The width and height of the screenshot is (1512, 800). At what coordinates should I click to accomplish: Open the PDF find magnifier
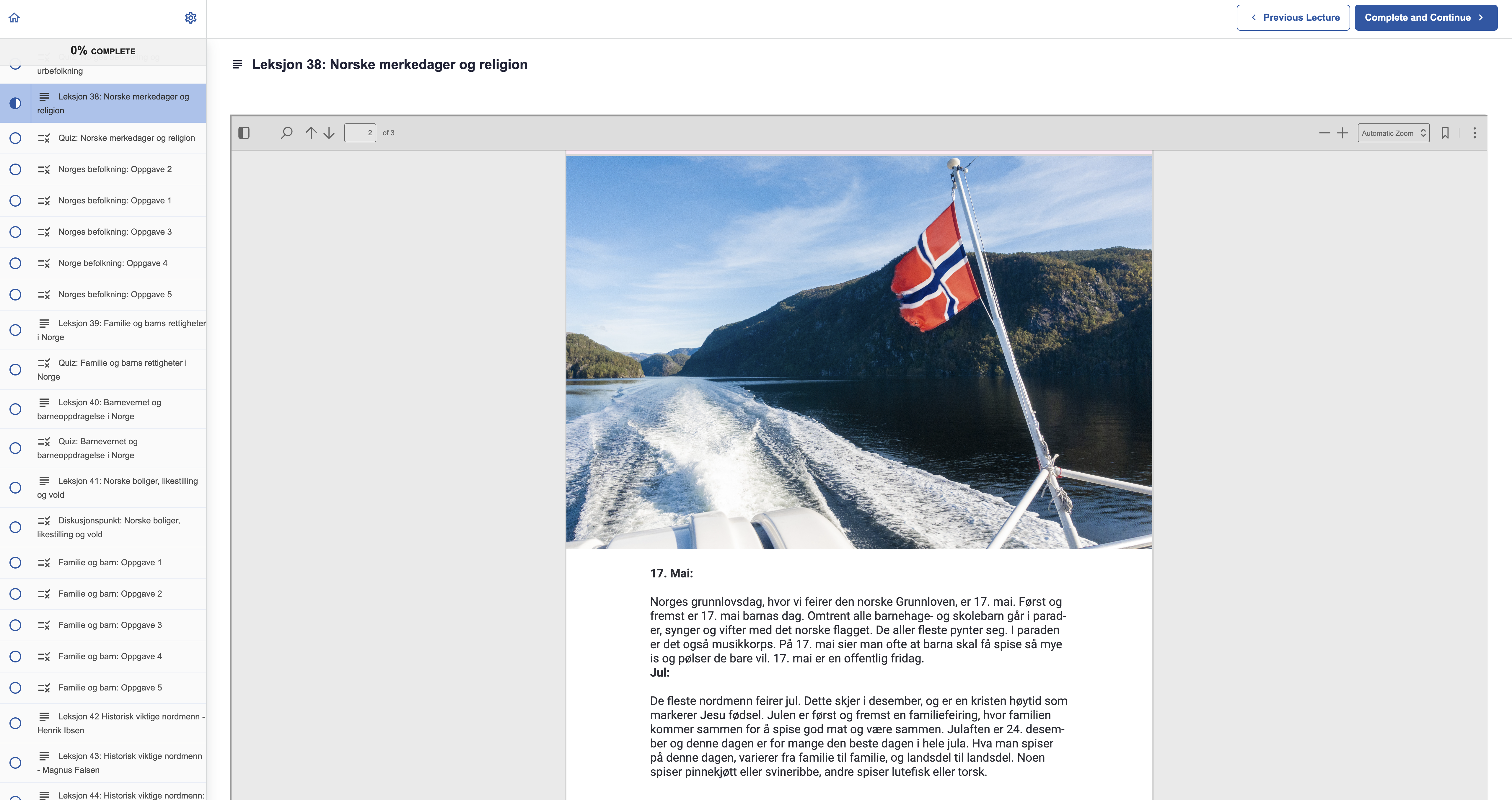286,133
